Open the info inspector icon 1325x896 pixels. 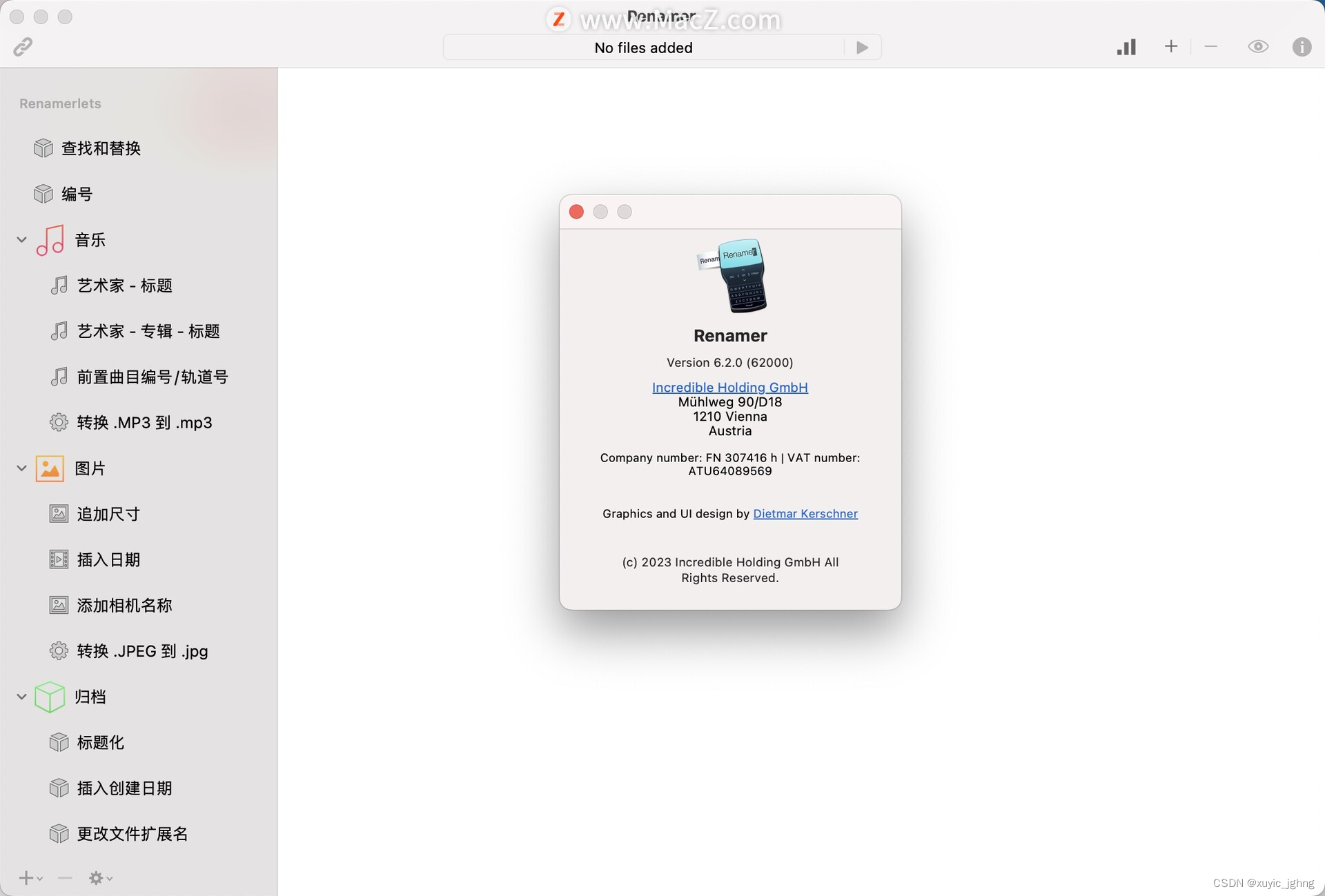click(x=1302, y=47)
